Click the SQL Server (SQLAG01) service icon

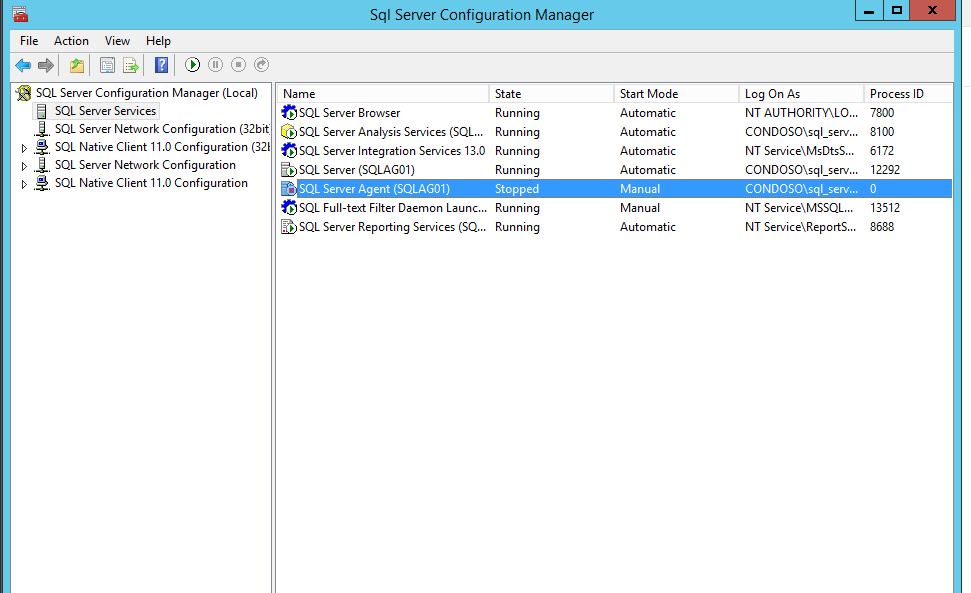coord(289,170)
